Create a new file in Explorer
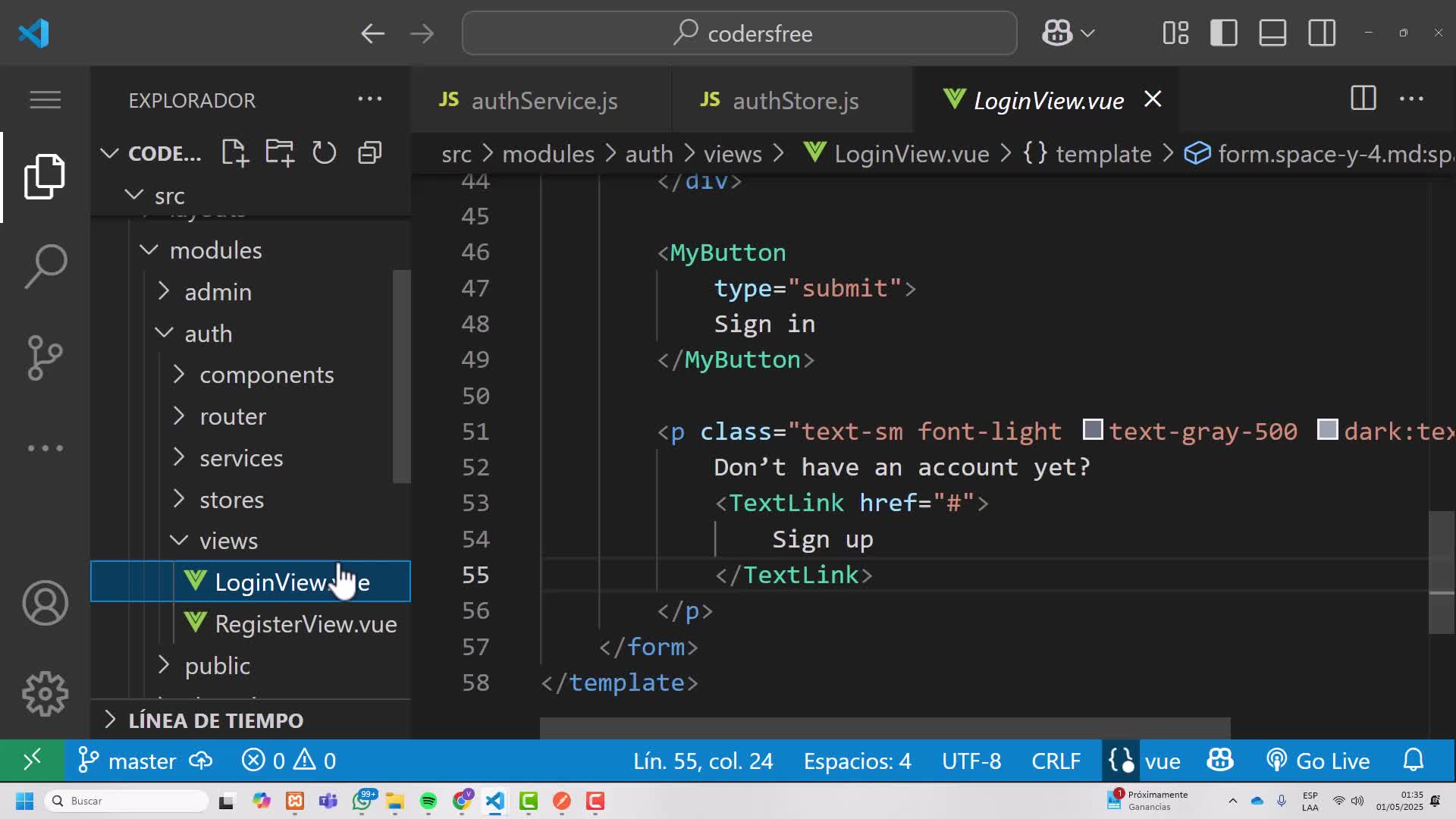Image resolution: width=1456 pixels, height=819 pixels. 235,152
